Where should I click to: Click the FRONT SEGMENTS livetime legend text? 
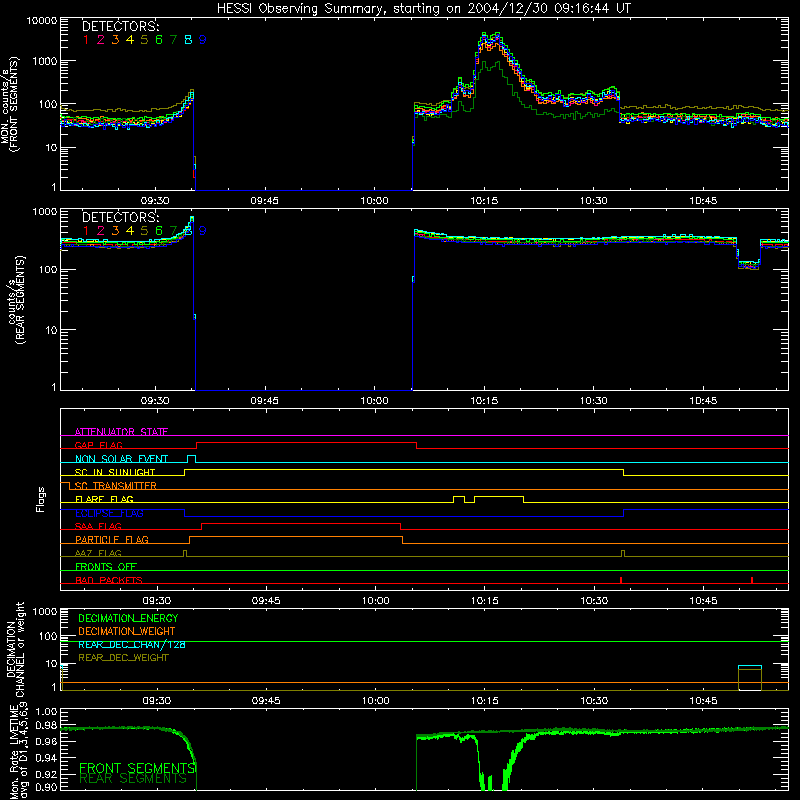137,768
